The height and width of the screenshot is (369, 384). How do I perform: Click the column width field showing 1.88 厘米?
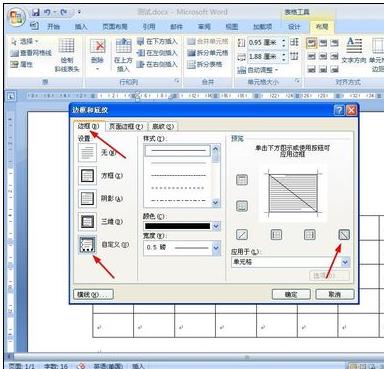click(x=267, y=57)
